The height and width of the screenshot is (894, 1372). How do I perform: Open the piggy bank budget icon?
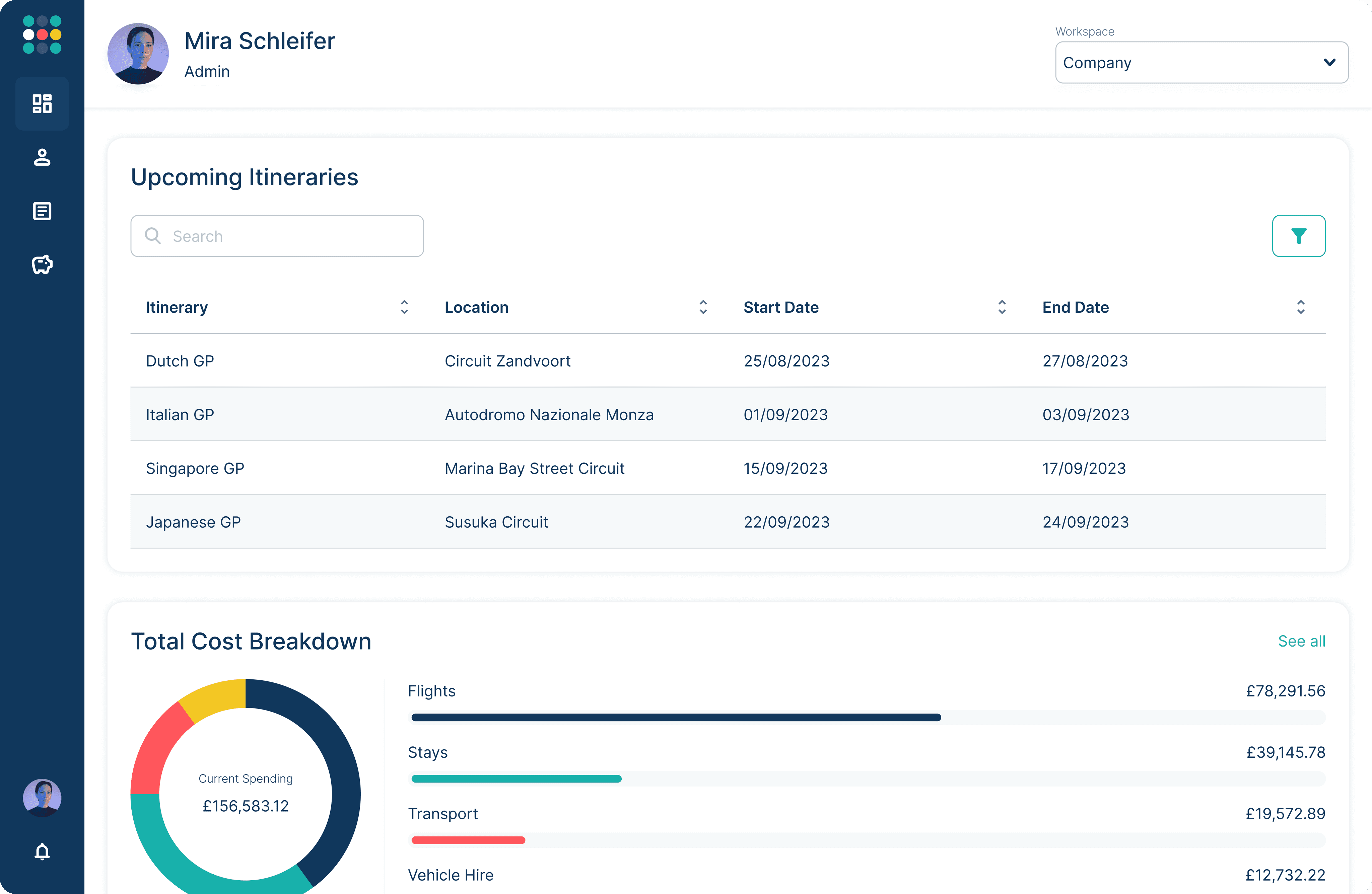pyautogui.click(x=42, y=265)
